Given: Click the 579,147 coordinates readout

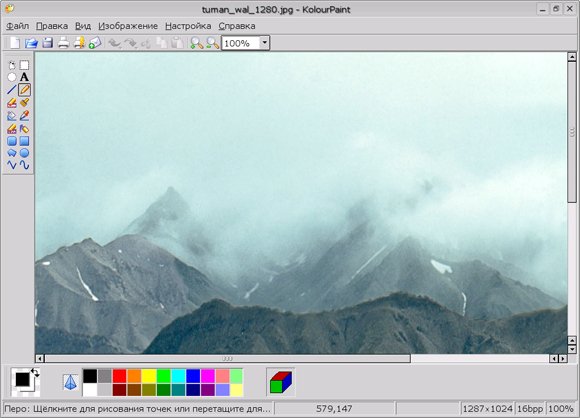Looking at the screenshot, I should [x=334, y=409].
